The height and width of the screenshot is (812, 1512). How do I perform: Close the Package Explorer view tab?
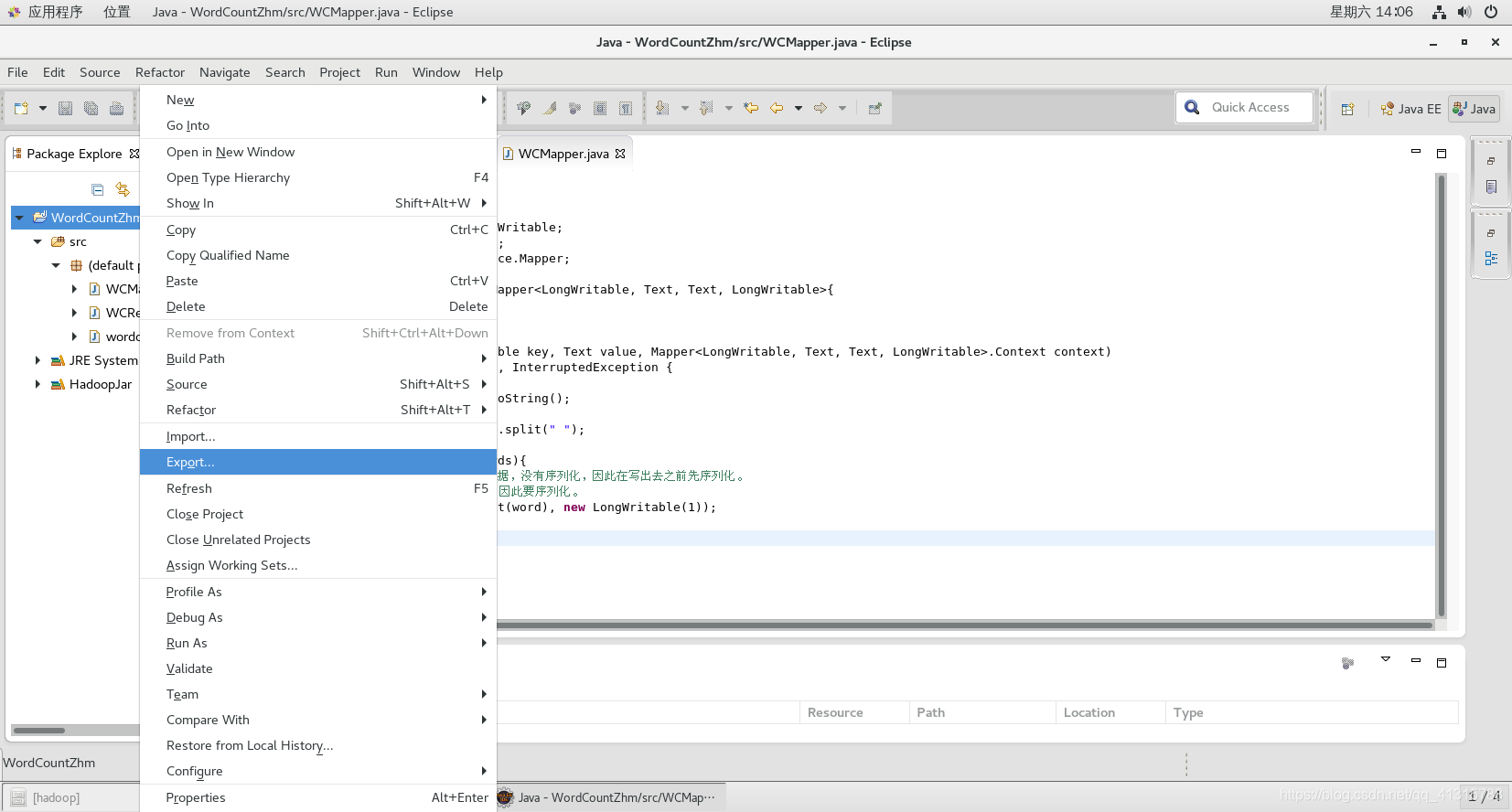(x=134, y=154)
